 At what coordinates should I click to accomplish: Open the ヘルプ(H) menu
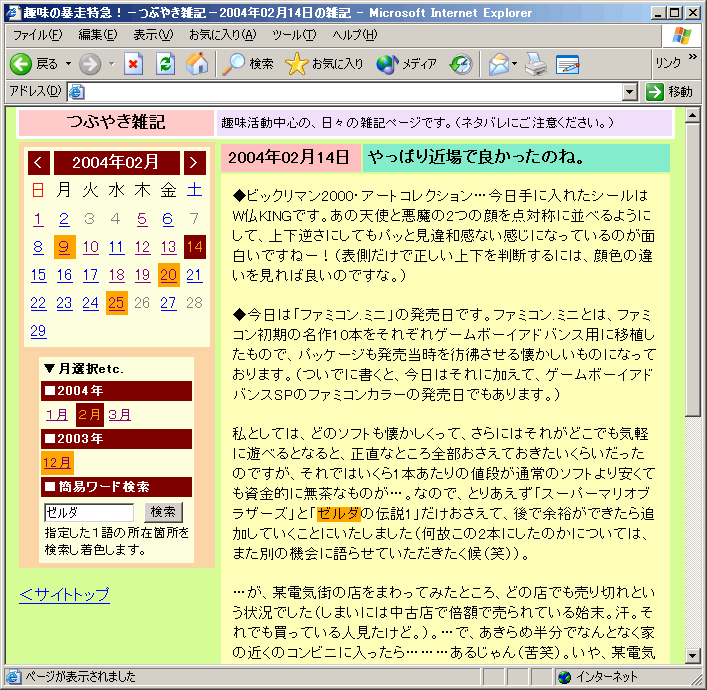tap(354, 35)
